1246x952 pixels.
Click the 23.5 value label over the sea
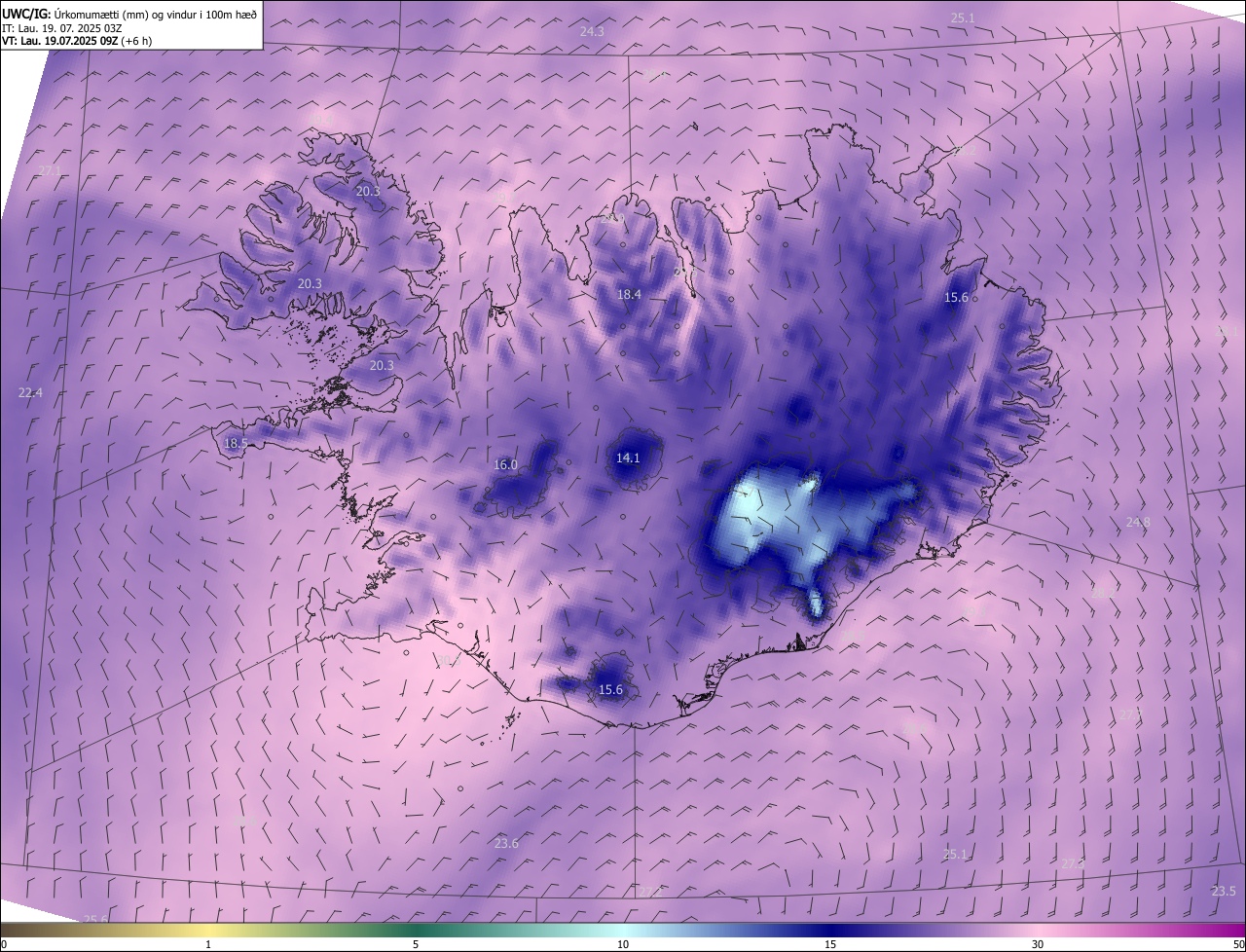[x=1224, y=891]
